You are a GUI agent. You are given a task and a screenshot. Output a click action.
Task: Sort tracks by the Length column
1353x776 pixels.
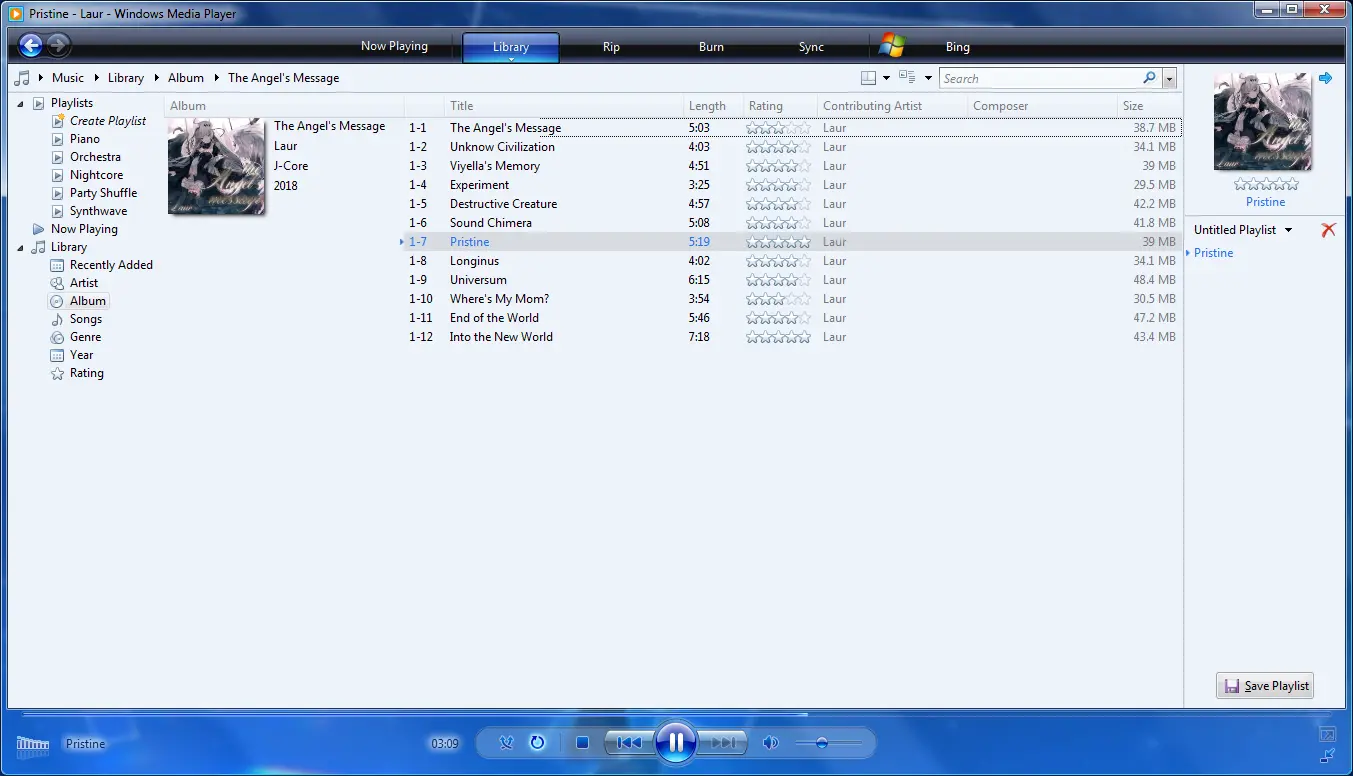tap(714, 106)
